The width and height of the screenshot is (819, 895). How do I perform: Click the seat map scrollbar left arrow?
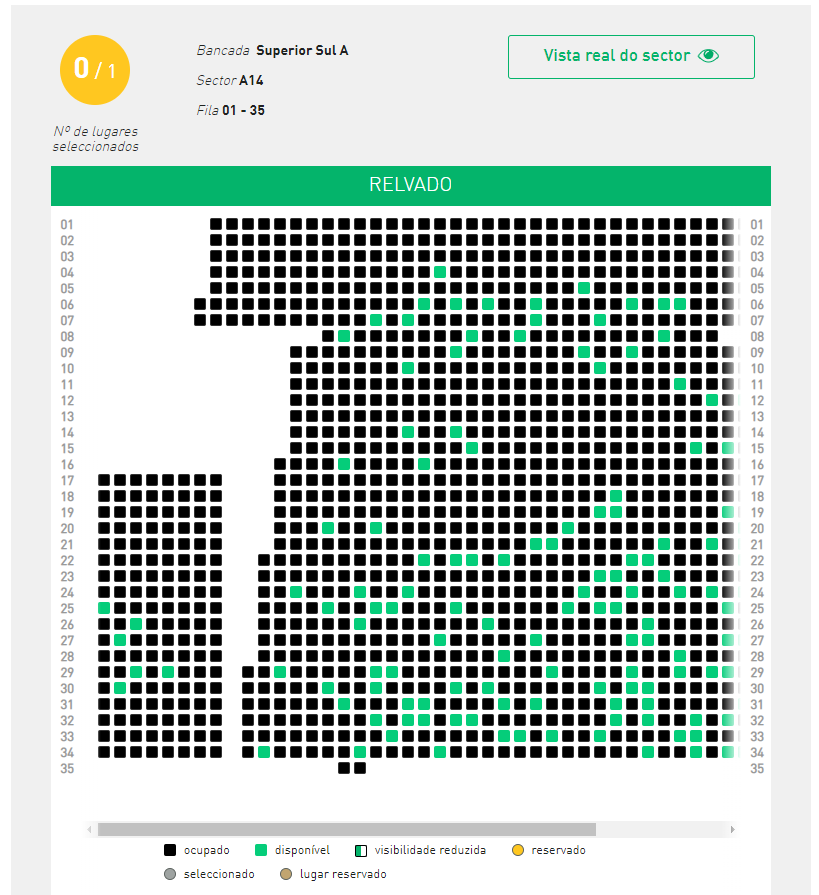(x=91, y=829)
